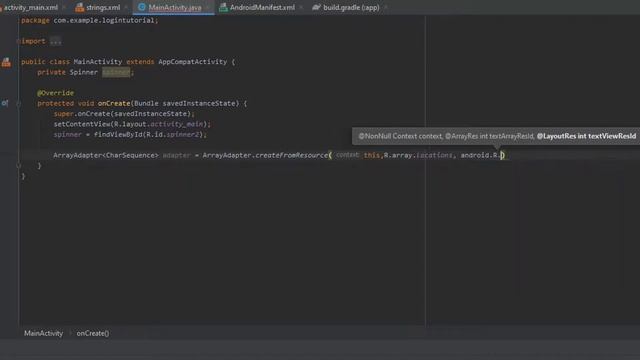The image size is (640, 360).
Task: Click the class name MainActivity in the declaration
Action: [x=98, y=62]
